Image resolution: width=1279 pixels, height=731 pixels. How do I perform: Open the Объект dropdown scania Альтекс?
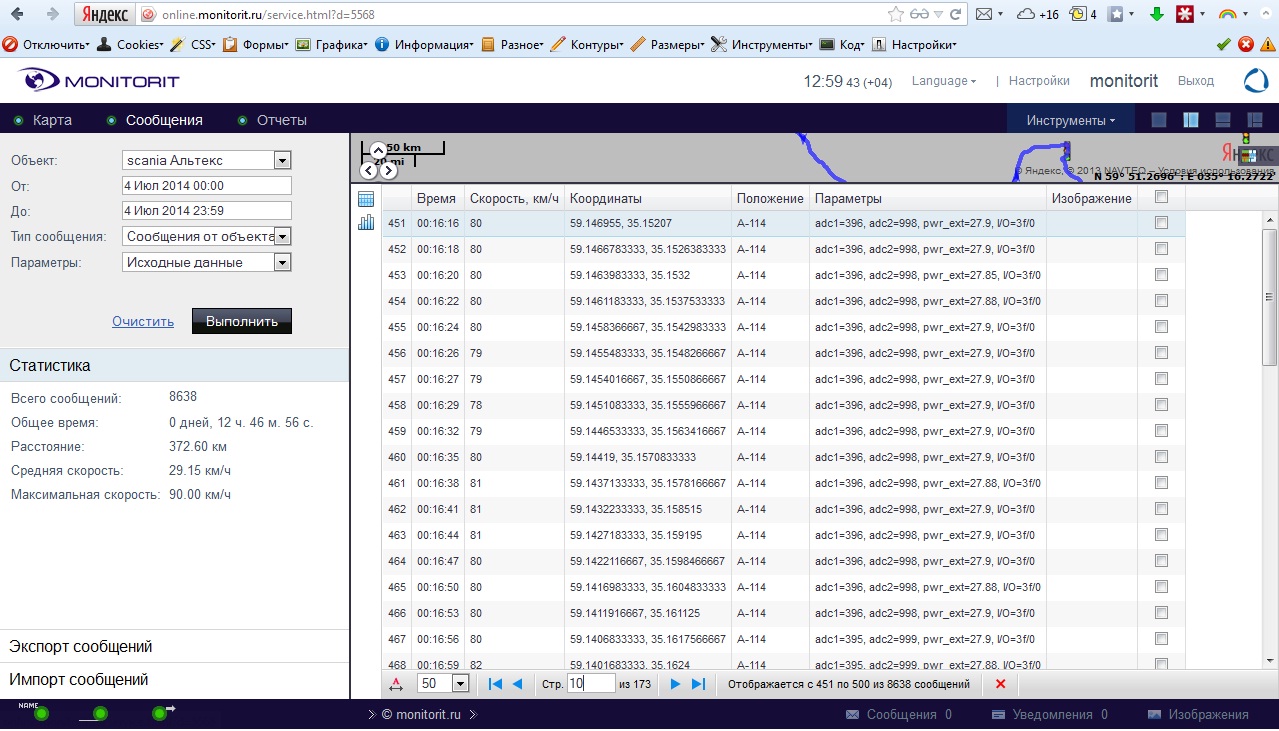282,160
